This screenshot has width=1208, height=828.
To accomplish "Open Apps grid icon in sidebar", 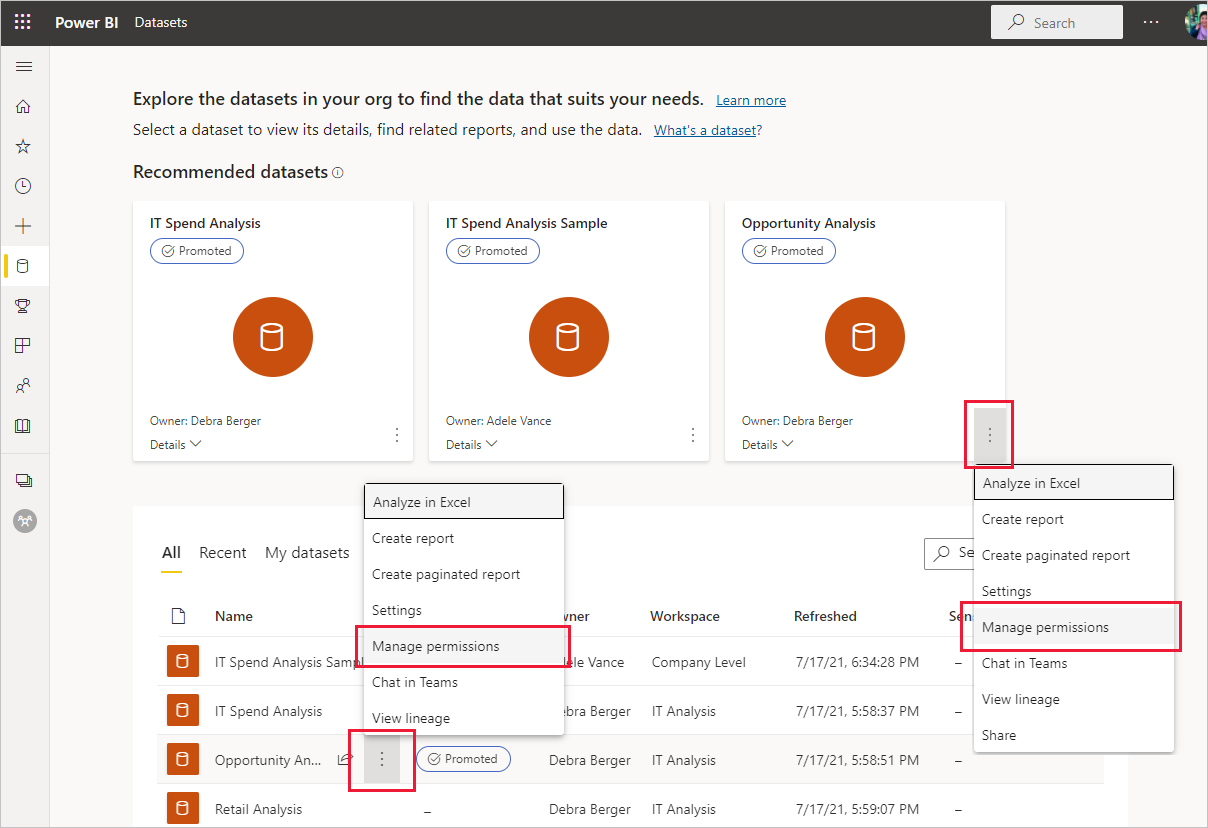I will coord(23,346).
